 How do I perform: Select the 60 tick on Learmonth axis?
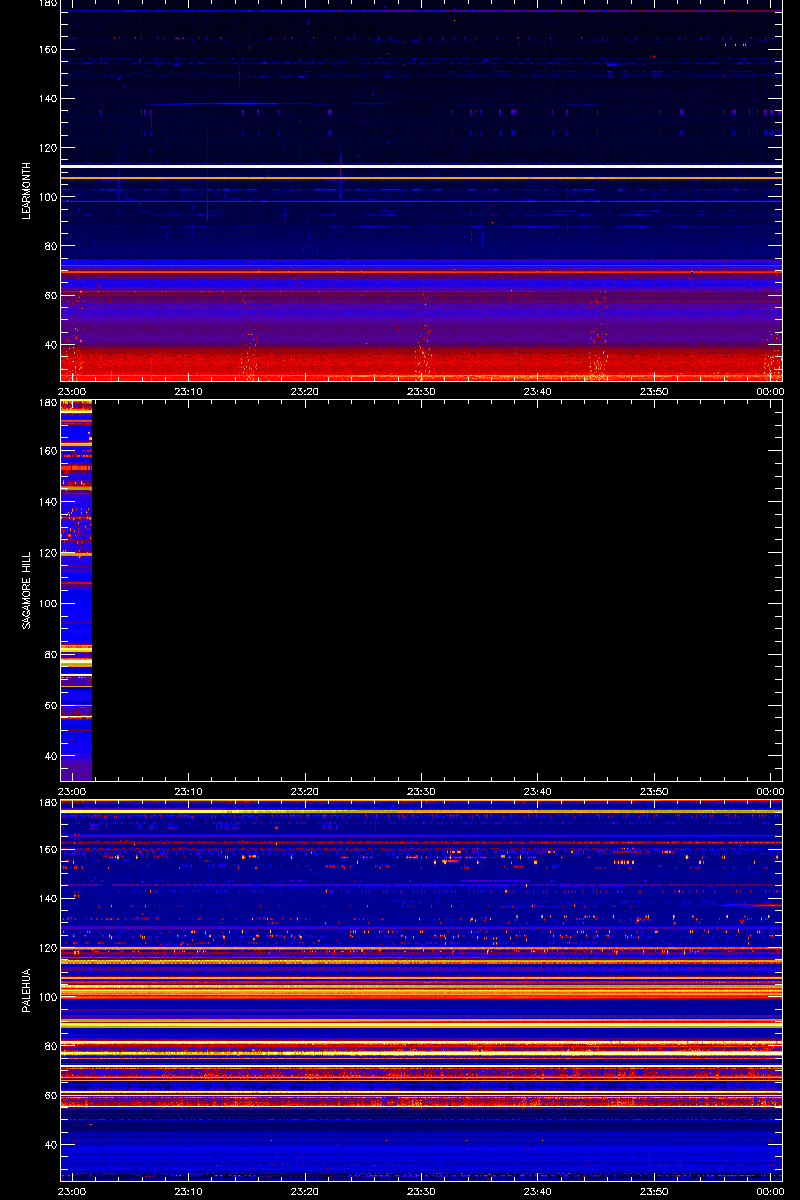coord(50,295)
